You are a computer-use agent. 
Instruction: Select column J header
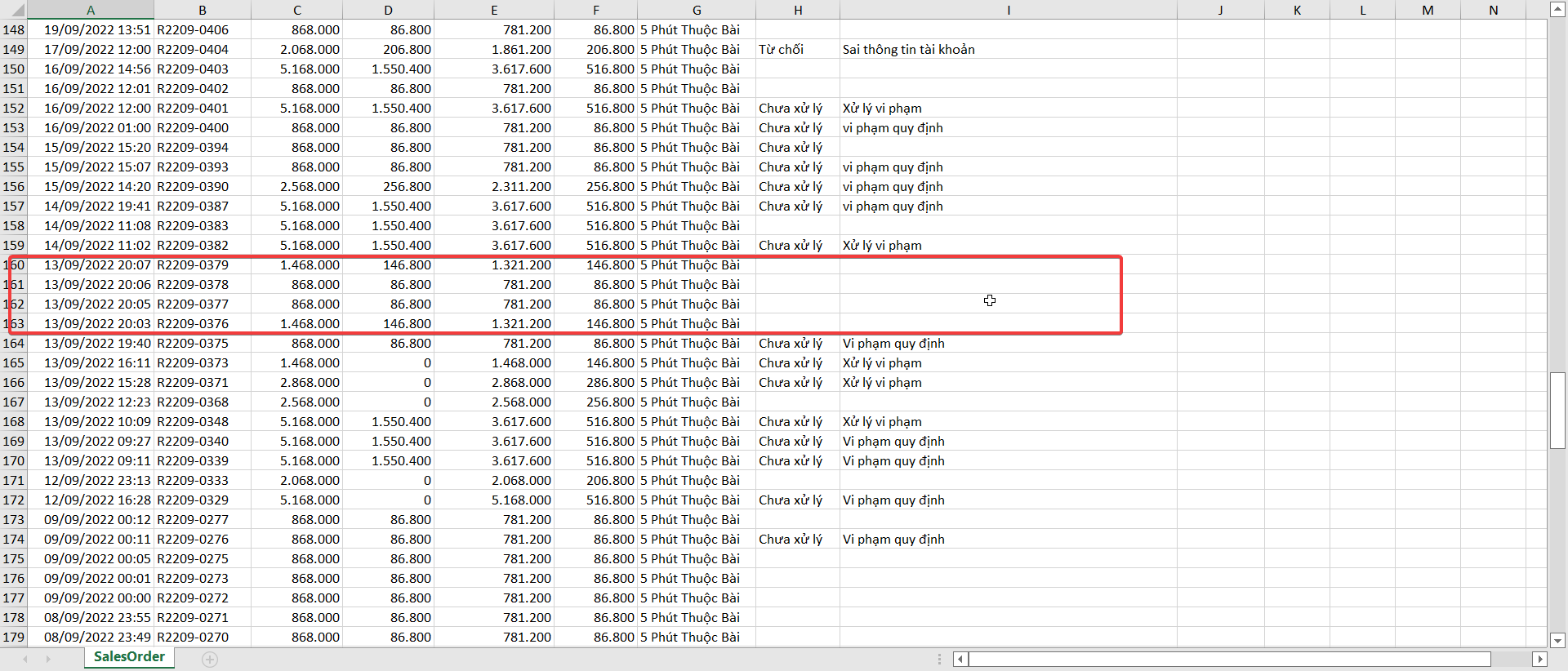1220,10
